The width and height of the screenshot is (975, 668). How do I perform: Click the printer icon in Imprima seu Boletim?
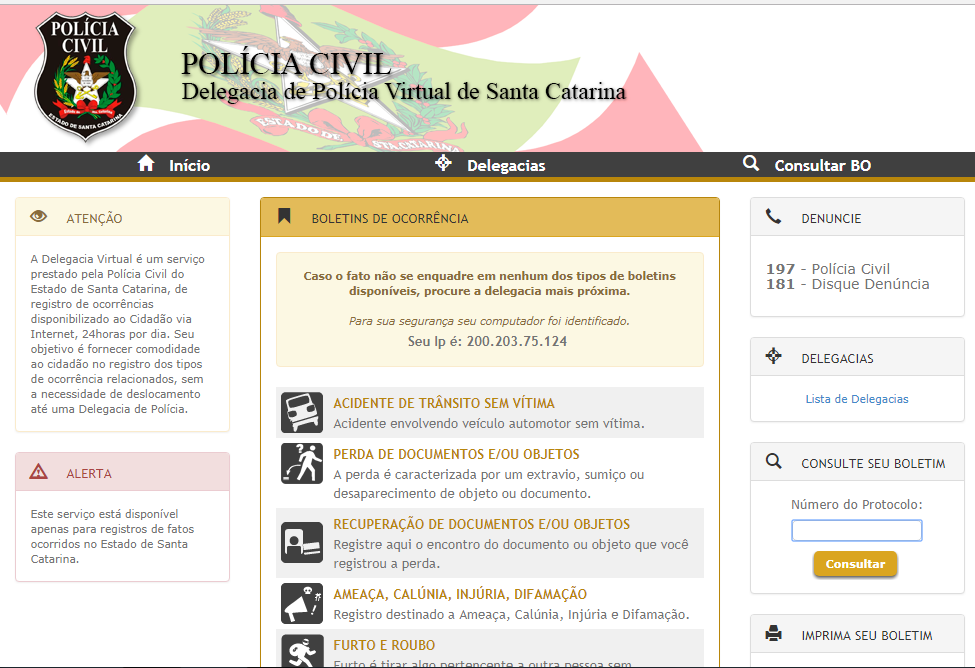pyautogui.click(x=773, y=634)
